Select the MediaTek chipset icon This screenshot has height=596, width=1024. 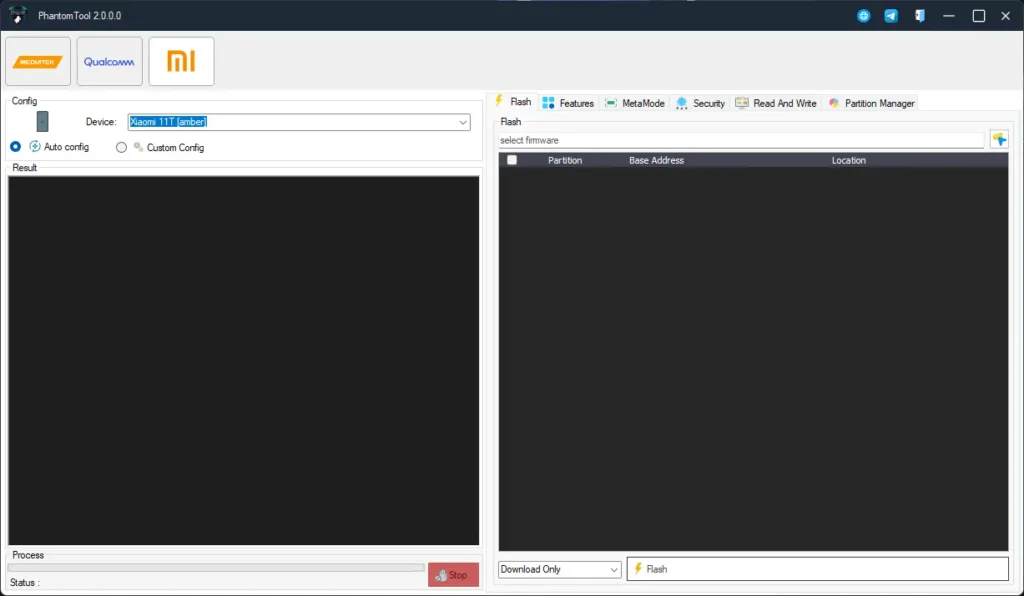[x=38, y=62]
